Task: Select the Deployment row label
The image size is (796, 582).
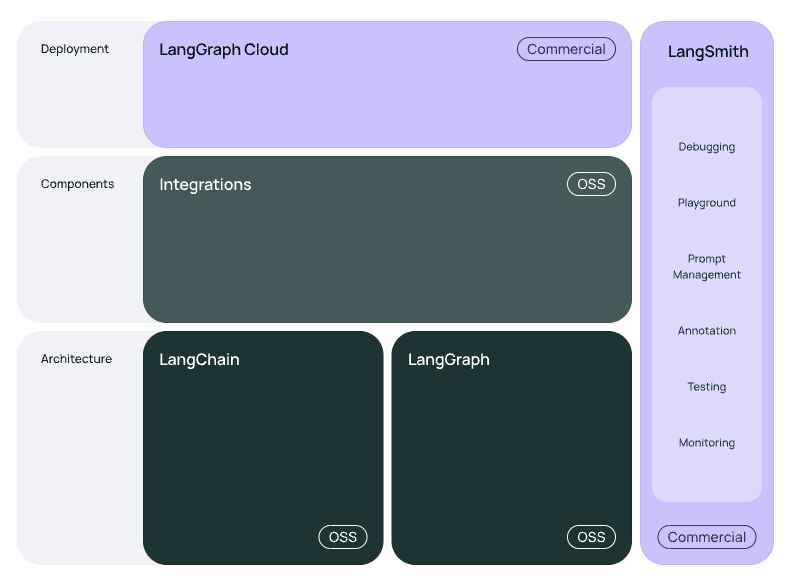Action: (x=75, y=49)
